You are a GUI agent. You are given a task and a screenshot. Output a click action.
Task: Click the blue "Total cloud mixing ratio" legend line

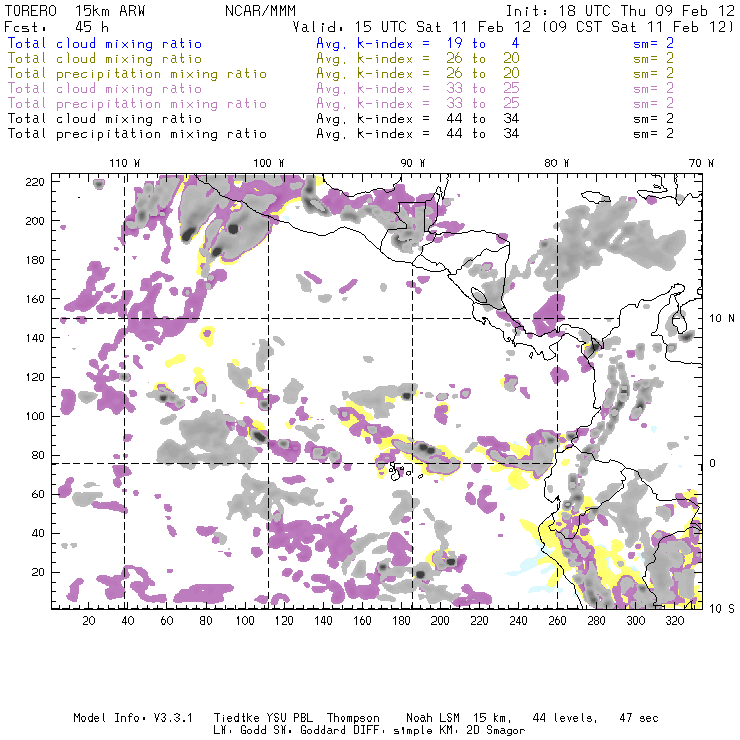[x=105, y=43]
